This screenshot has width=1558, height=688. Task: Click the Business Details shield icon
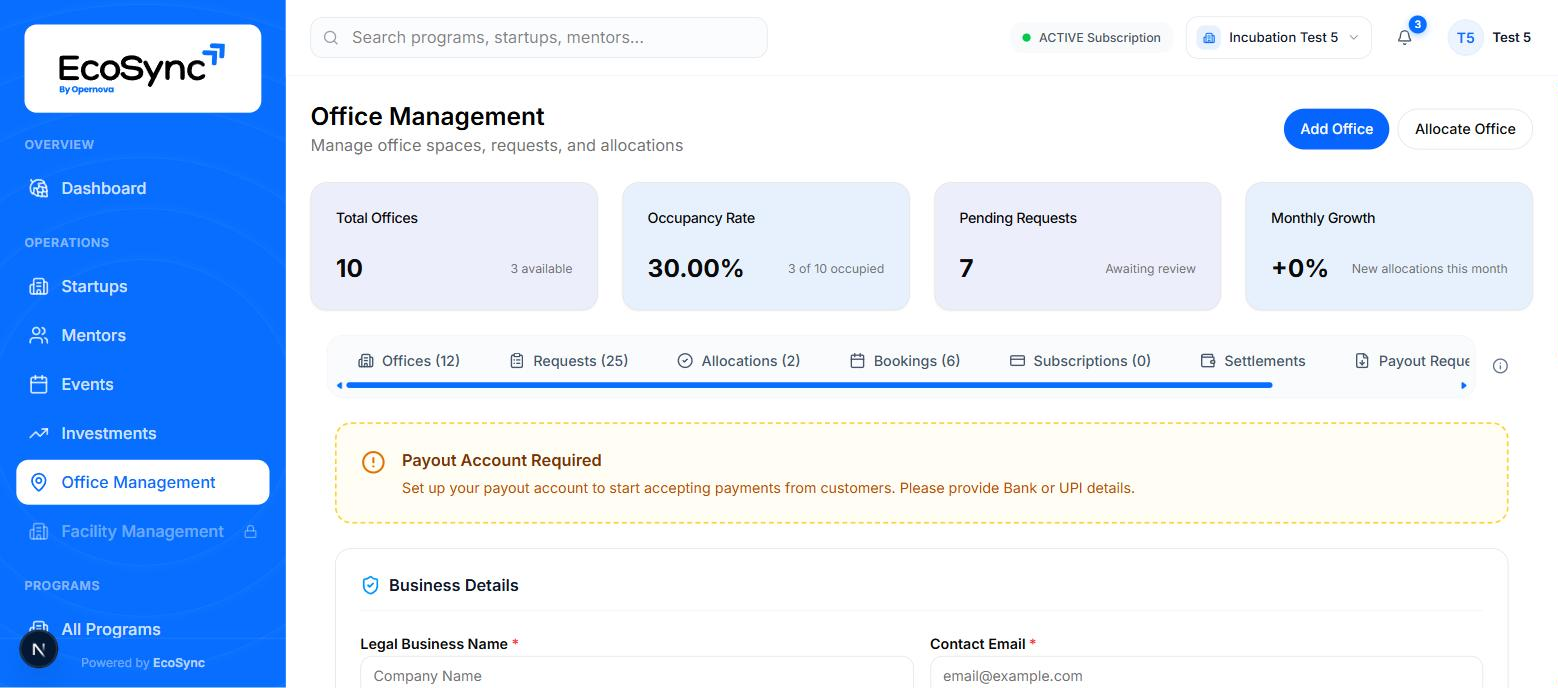(370, 585)
